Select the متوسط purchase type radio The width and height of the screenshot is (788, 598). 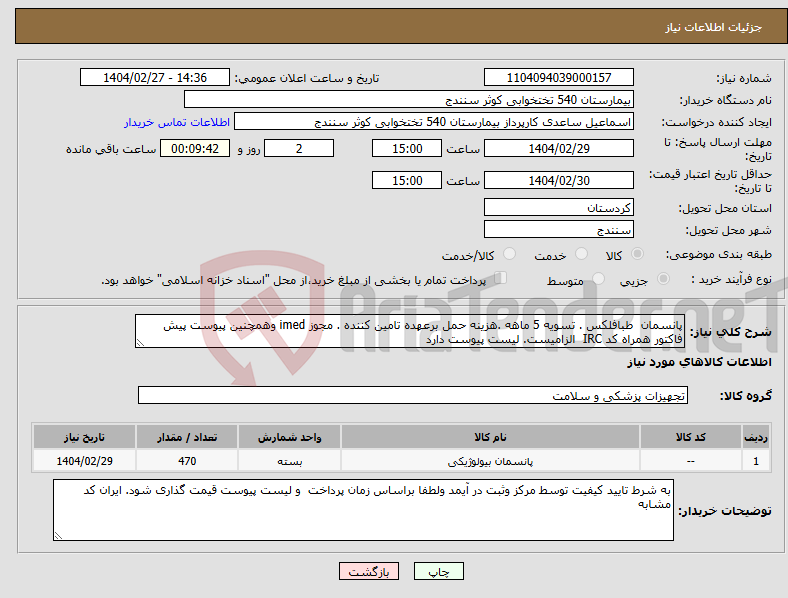[x=598, y=278]
